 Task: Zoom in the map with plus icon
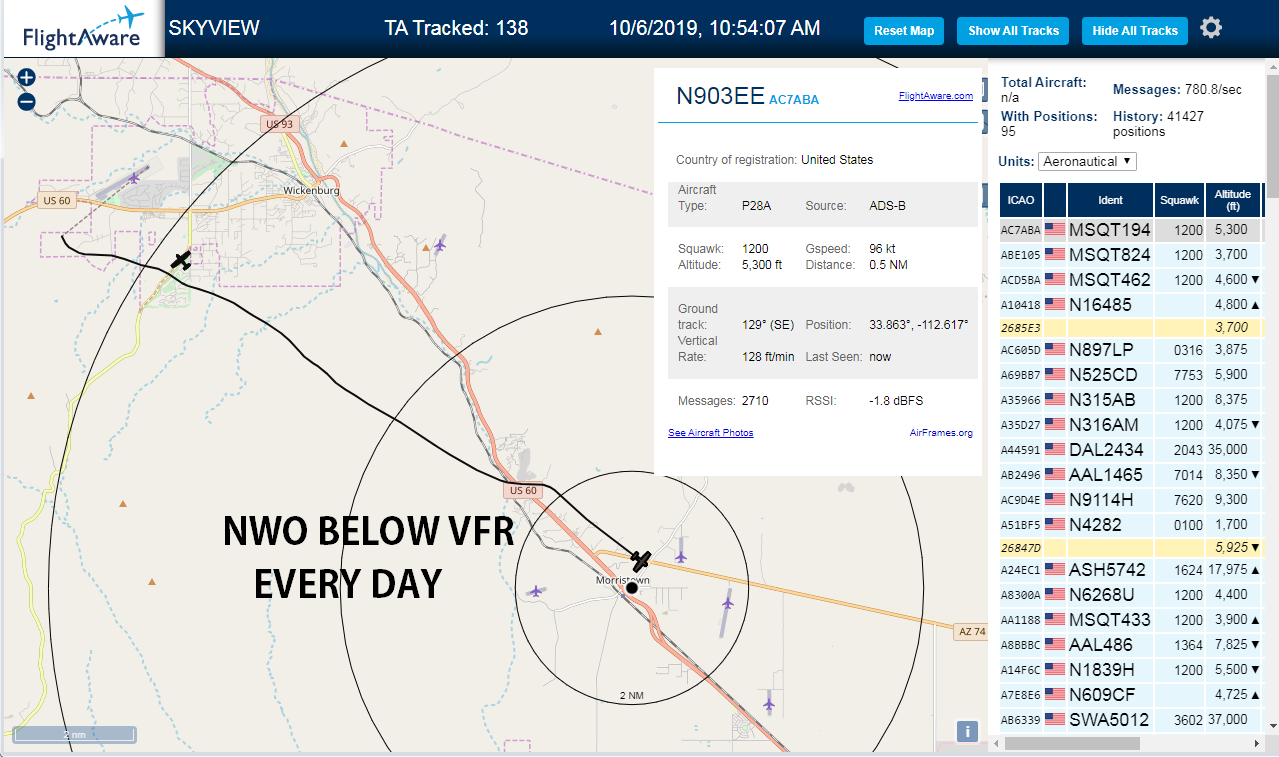(x=27, y=77)
